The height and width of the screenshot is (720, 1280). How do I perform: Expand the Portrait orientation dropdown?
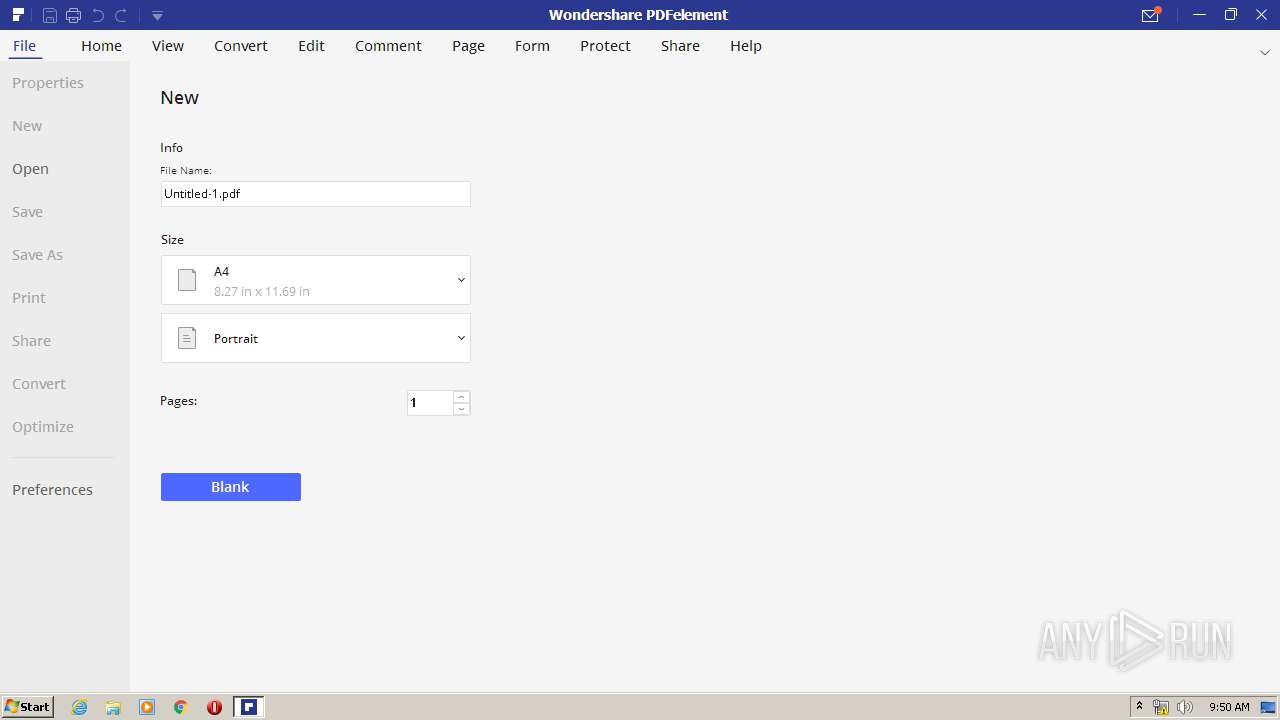pyautogui.click(x=315, y=338)
